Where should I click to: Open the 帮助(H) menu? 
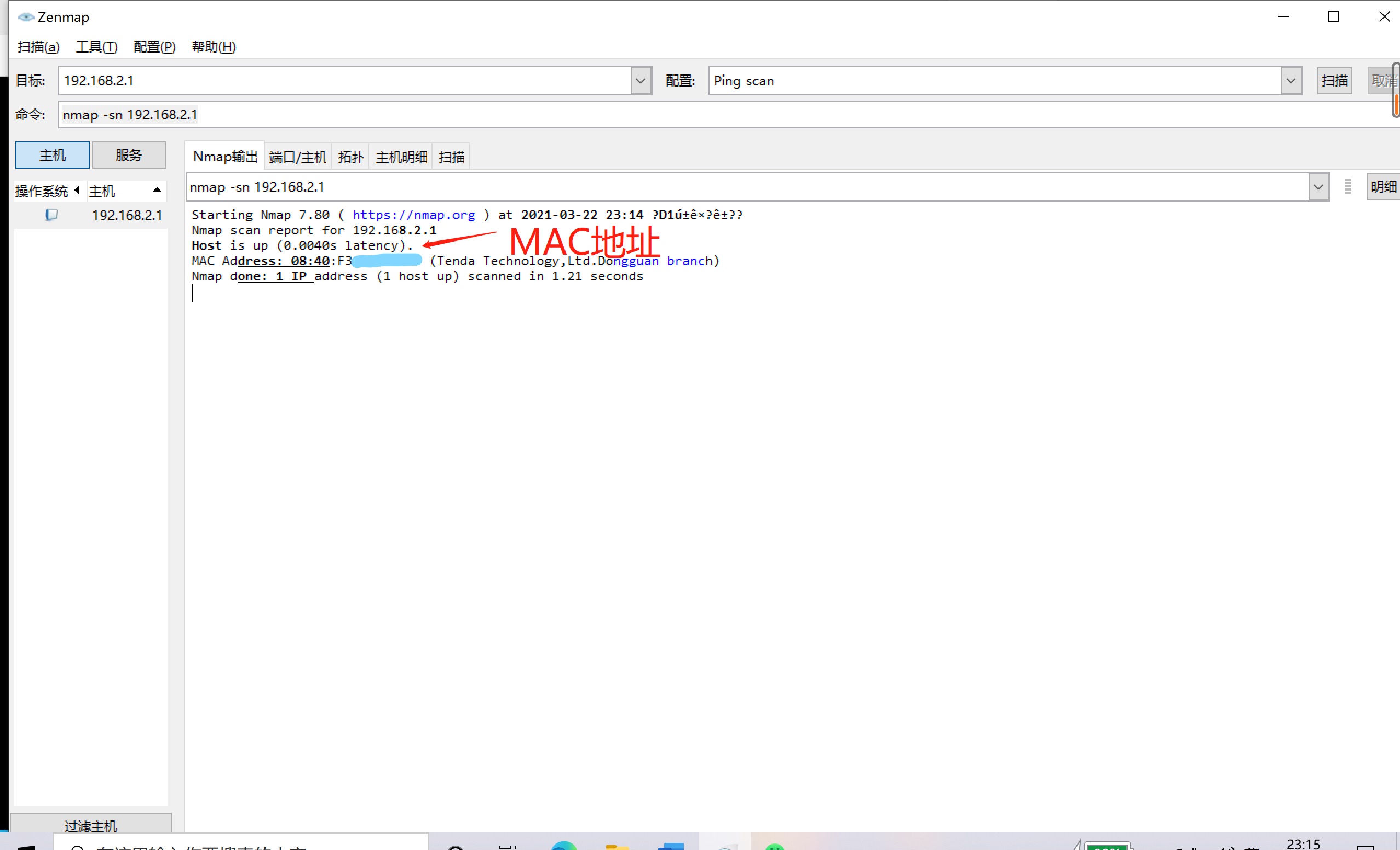point(214,47)
